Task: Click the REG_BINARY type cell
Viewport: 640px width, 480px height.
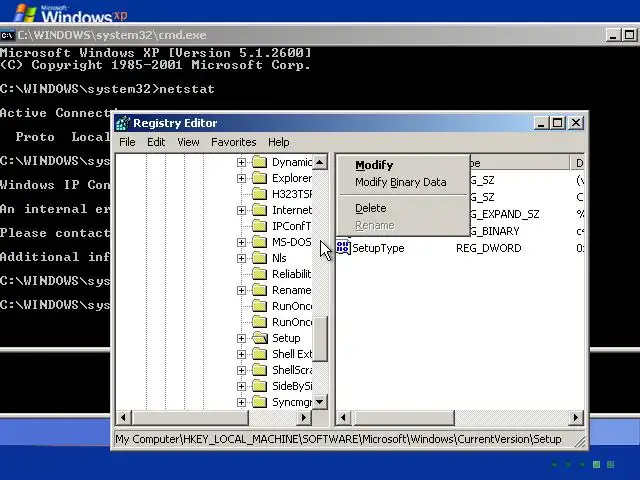Action: click(495, 231)
